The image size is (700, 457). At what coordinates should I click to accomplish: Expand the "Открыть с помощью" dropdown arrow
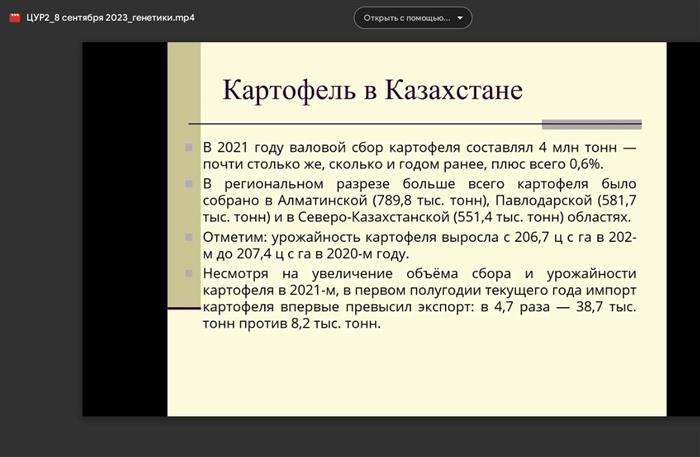pyautogui.click(x=460, y=18)
